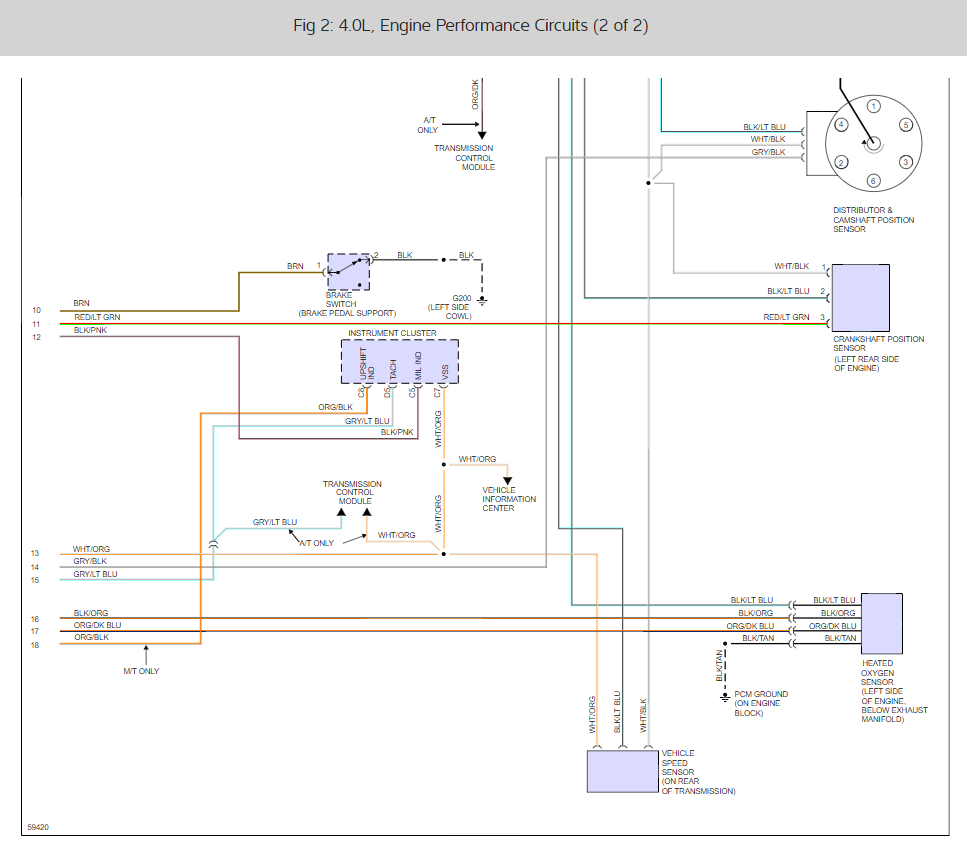Click the A/T ONLY label near the top
The width and height of the screenshot is (967, 861).
pyautogui.click(x=428, y=125)
